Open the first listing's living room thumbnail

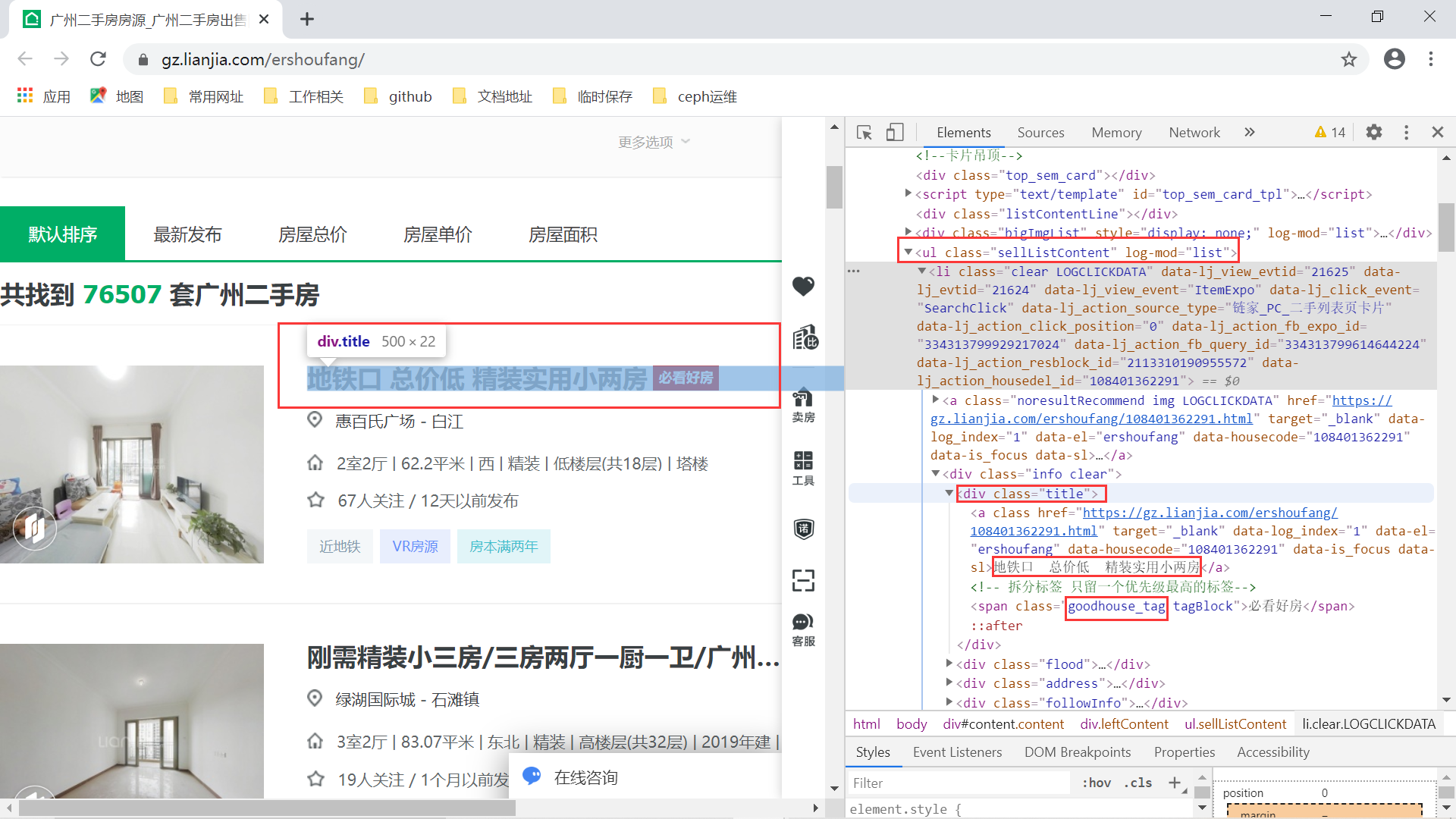click(132, 464)
